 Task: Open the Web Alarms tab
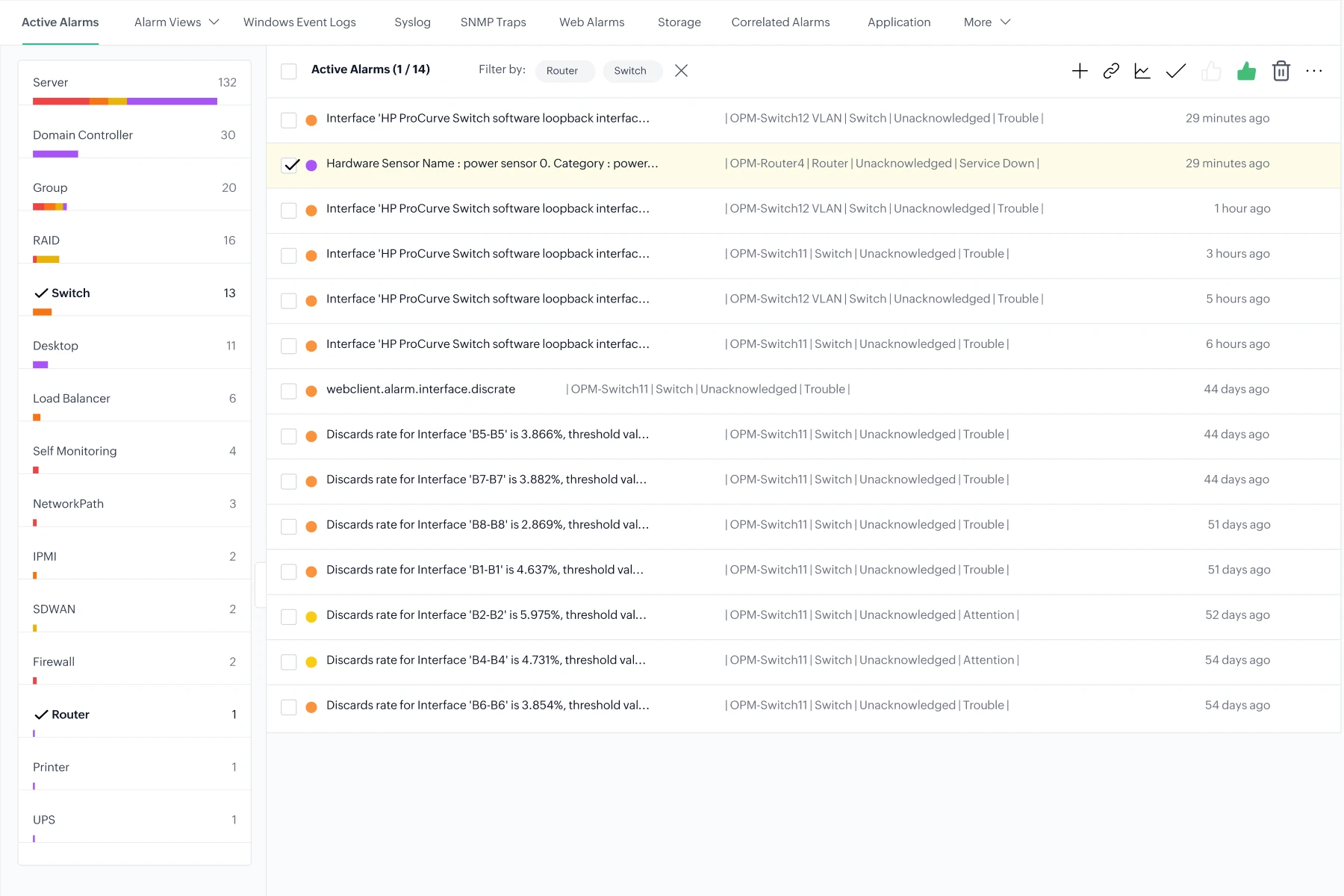coord(591,22)
